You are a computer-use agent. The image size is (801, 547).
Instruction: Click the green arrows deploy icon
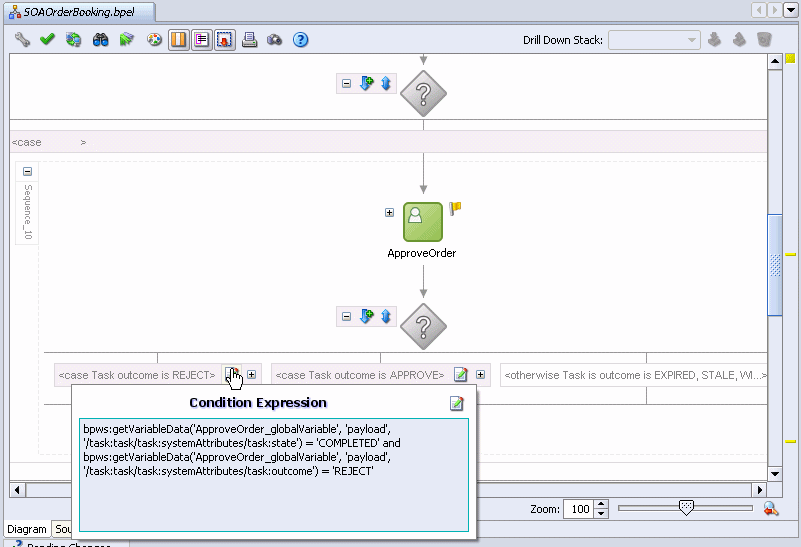pyautogui.click(x=126, y=39)
